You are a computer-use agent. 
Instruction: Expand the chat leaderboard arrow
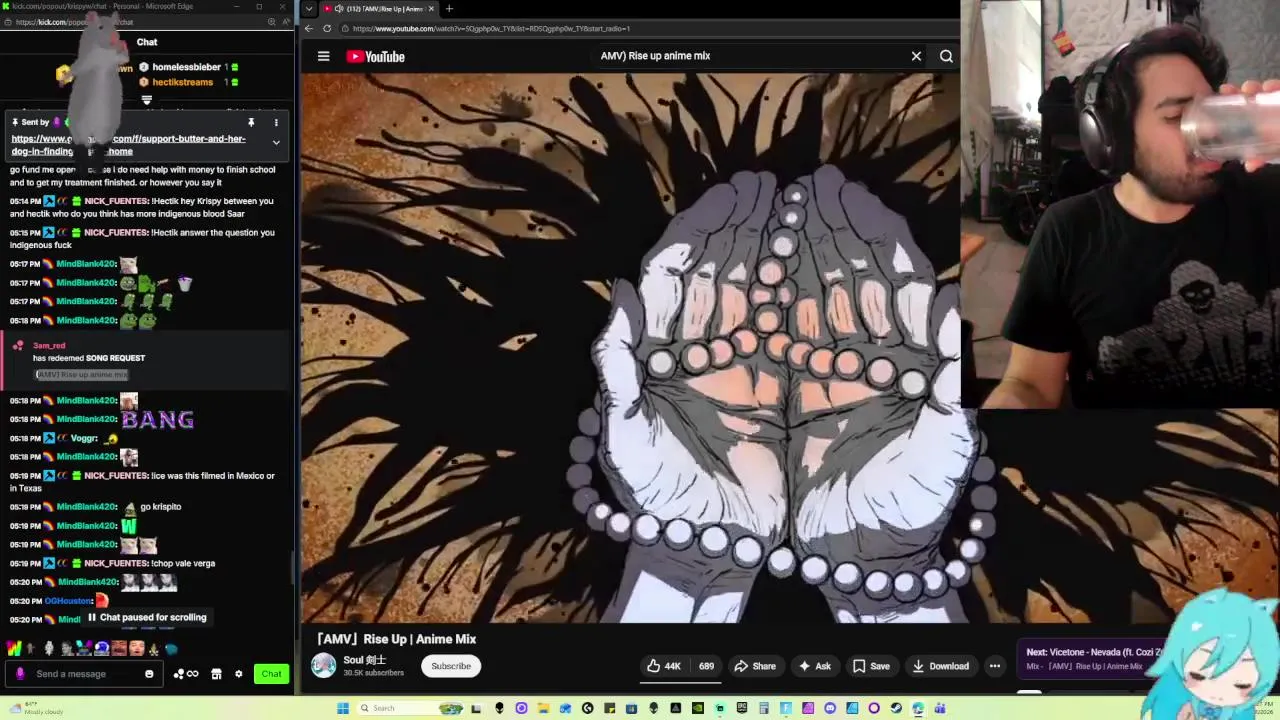coord(147,100)
